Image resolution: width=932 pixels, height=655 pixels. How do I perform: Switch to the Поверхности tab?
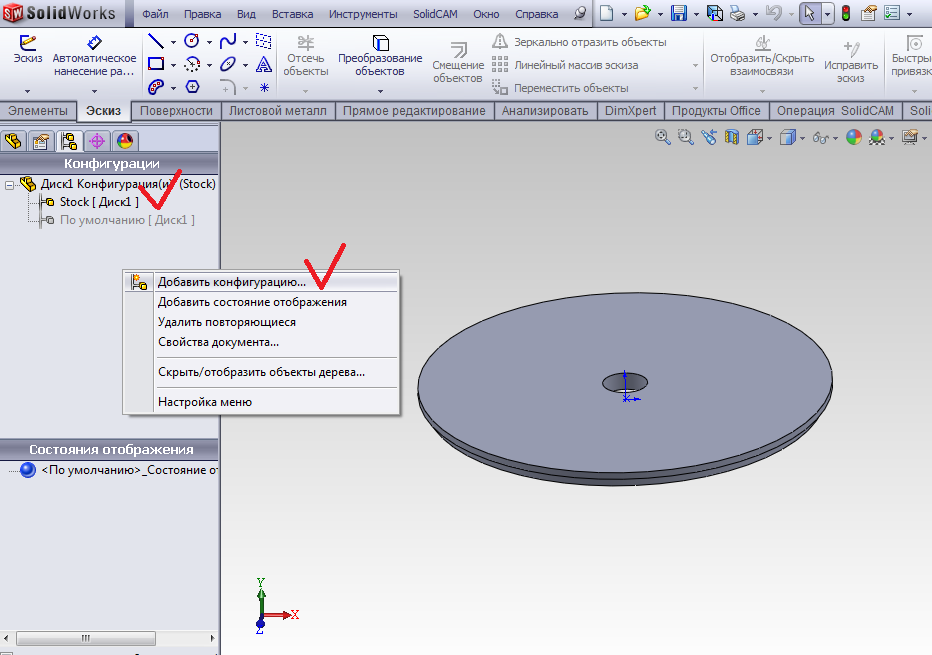(176, 111)
